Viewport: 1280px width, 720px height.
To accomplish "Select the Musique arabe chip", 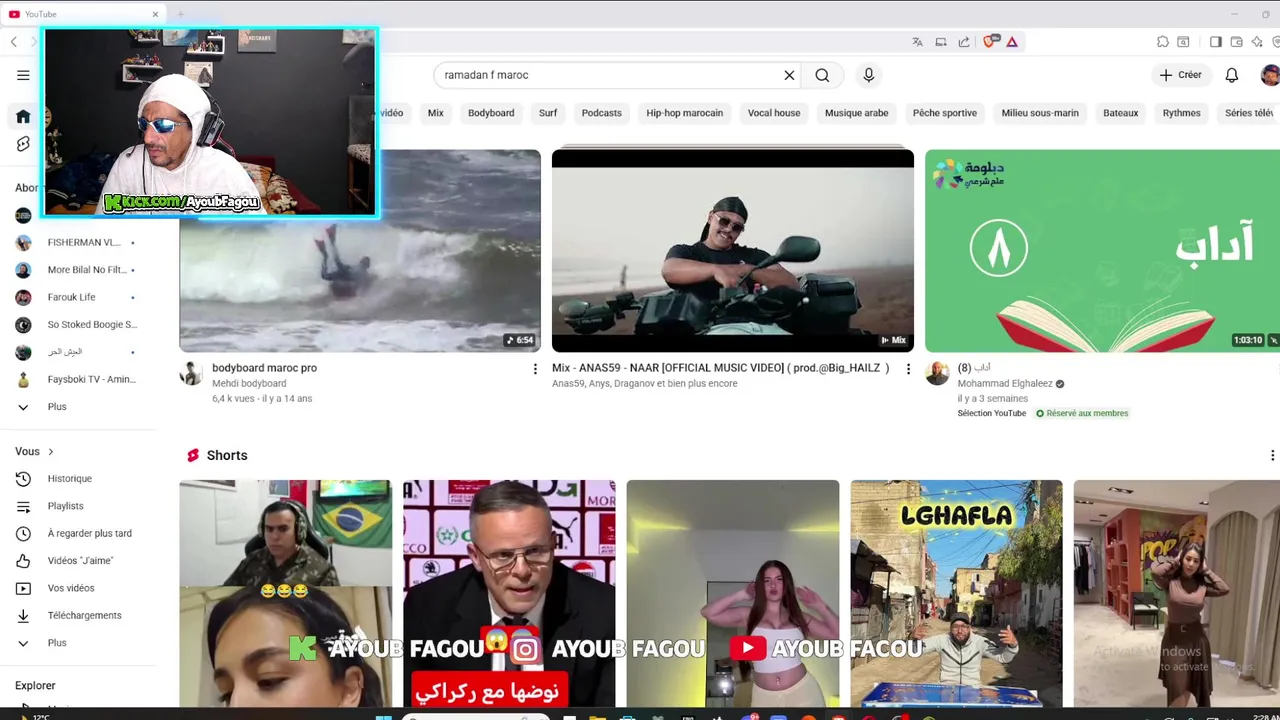I will click(x=856, y=113).
